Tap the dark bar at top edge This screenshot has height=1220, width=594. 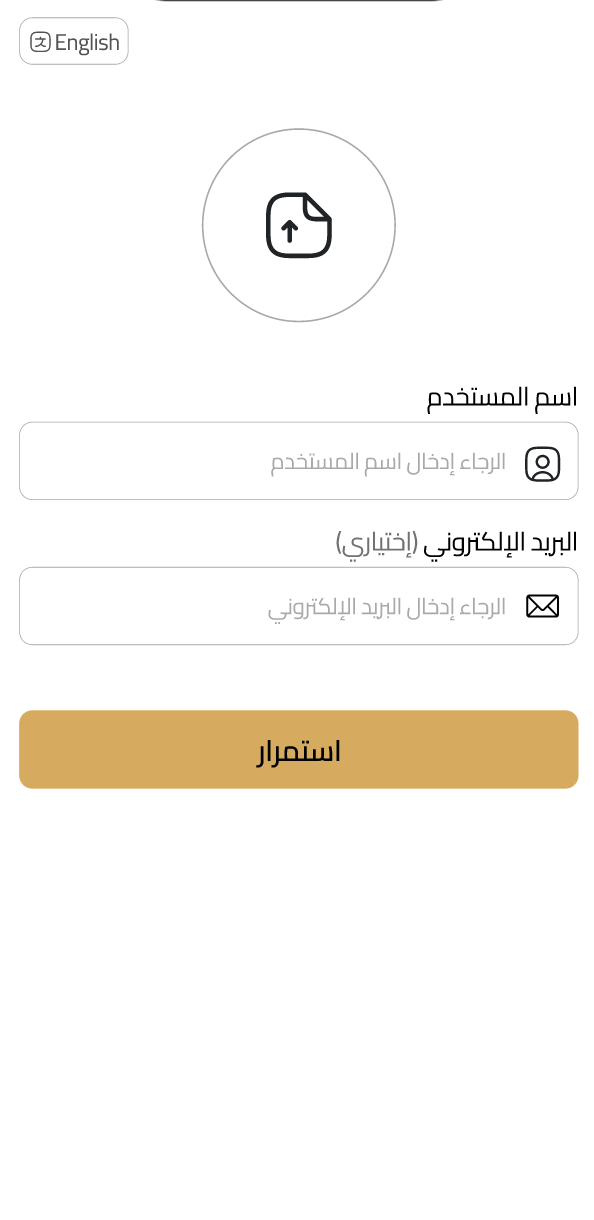click(298, 1)
